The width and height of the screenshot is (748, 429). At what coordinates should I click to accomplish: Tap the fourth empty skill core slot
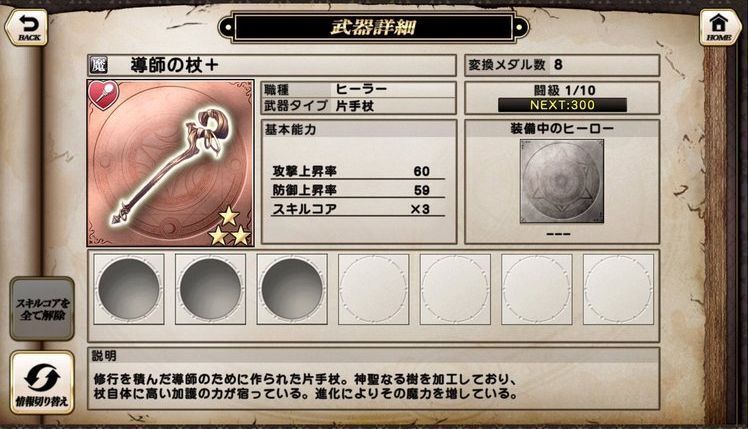[374, 289]
